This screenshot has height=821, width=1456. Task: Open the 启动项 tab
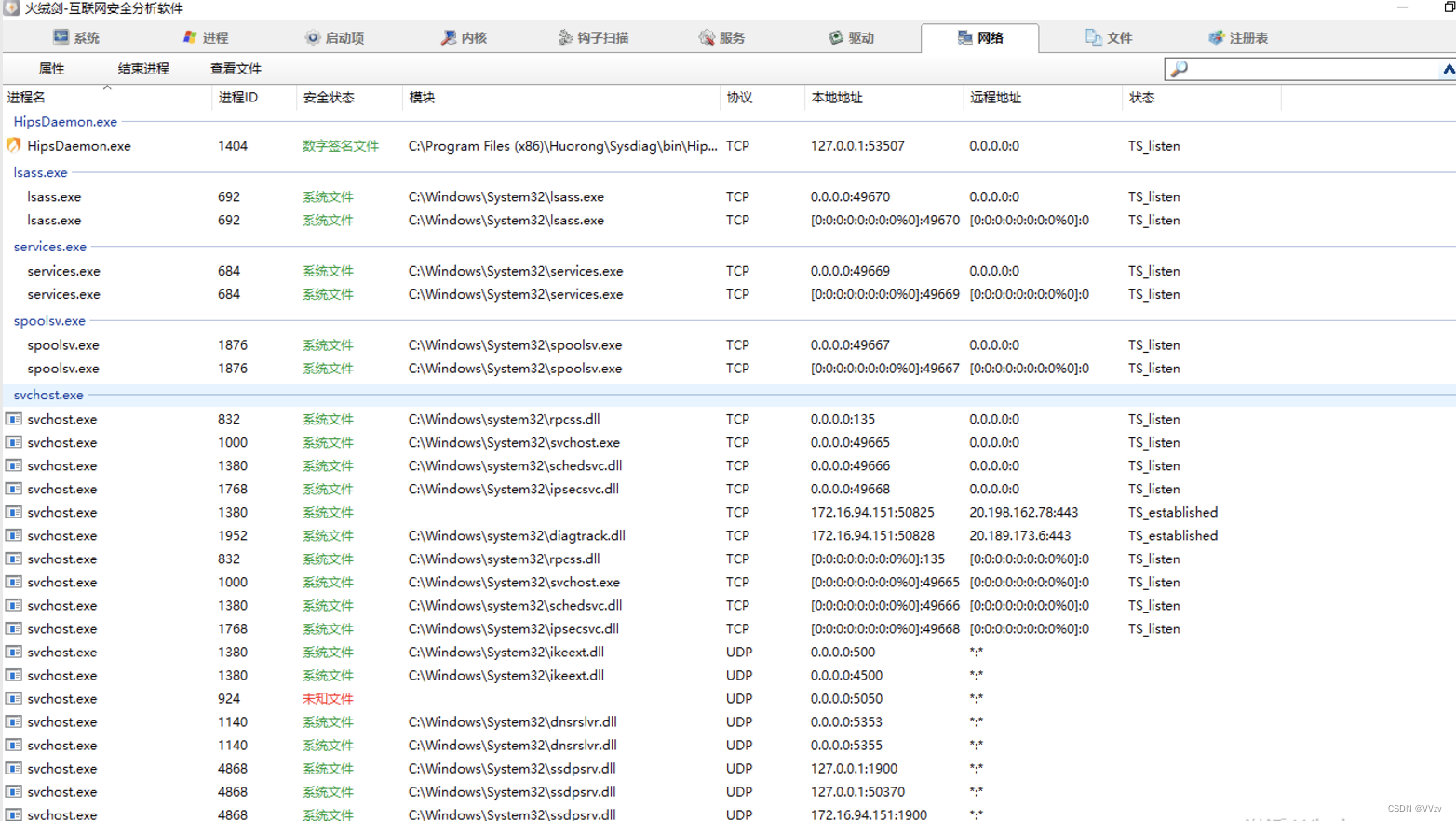coord(334,37)
